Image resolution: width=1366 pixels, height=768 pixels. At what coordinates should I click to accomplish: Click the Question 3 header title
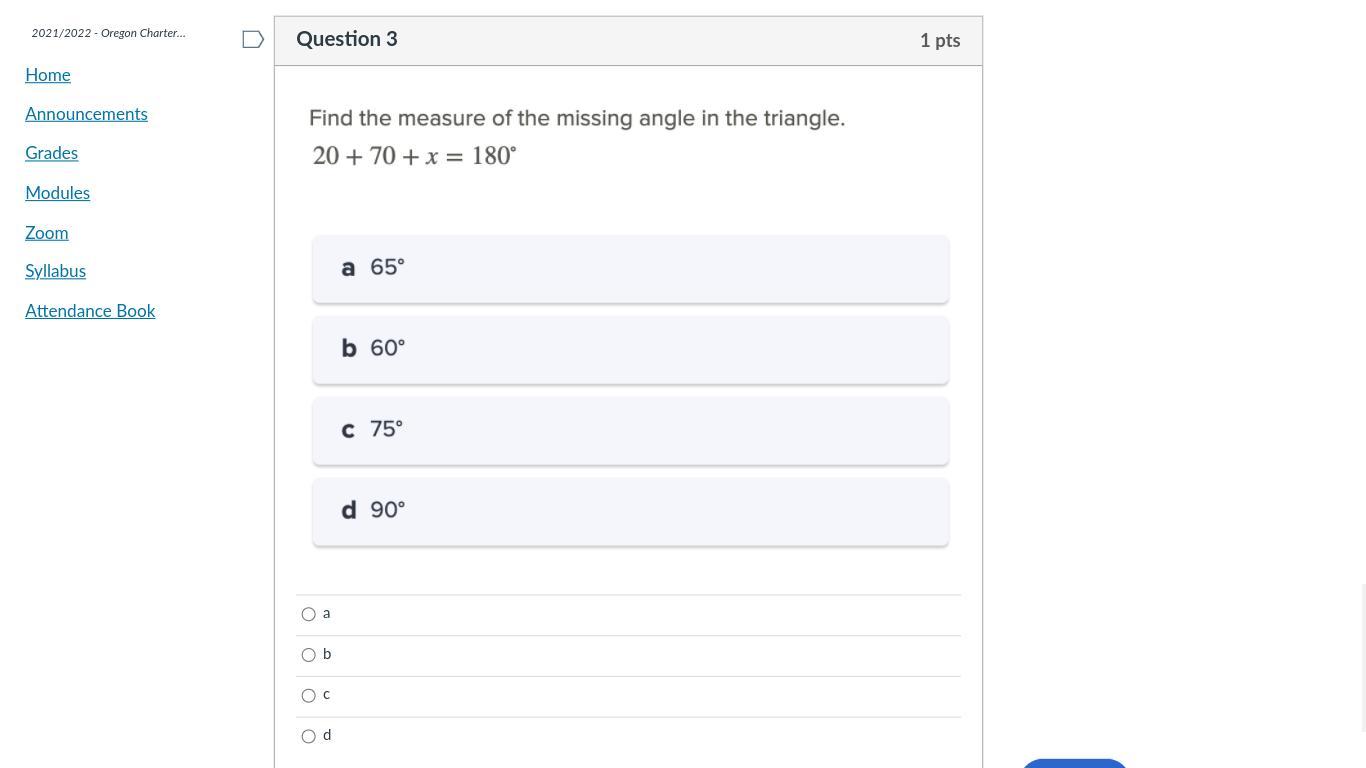pos(347,40)
